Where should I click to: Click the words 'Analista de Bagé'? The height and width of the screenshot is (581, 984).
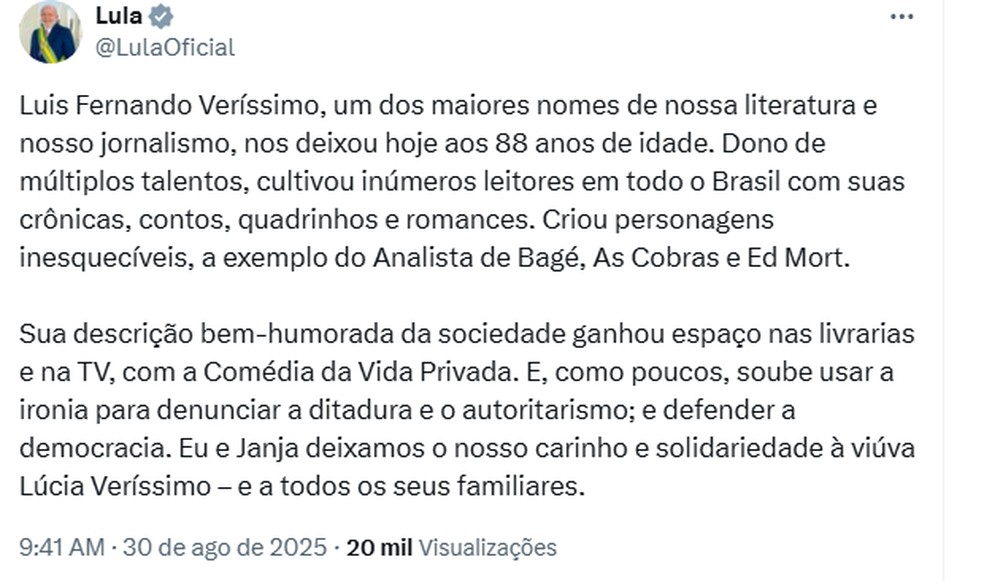pos(475,258)
